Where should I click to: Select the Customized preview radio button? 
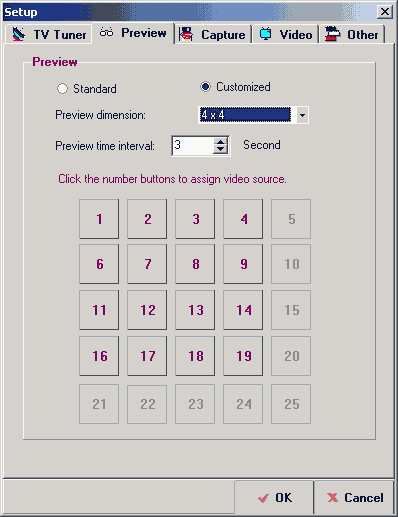205,87
